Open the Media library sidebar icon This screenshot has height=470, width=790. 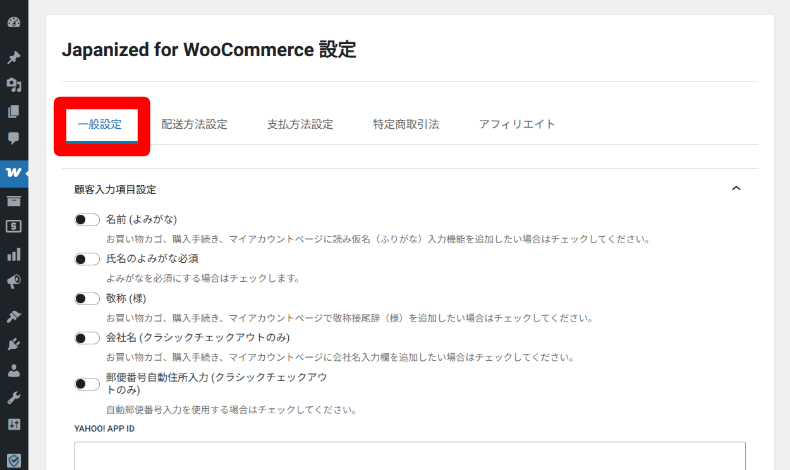14,85
